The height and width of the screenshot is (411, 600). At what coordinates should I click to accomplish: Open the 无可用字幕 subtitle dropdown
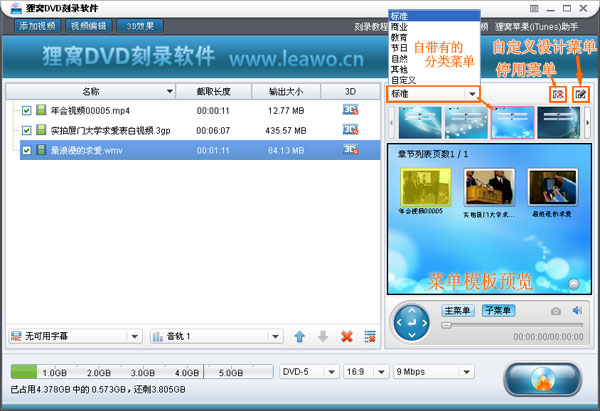point(75,336)
